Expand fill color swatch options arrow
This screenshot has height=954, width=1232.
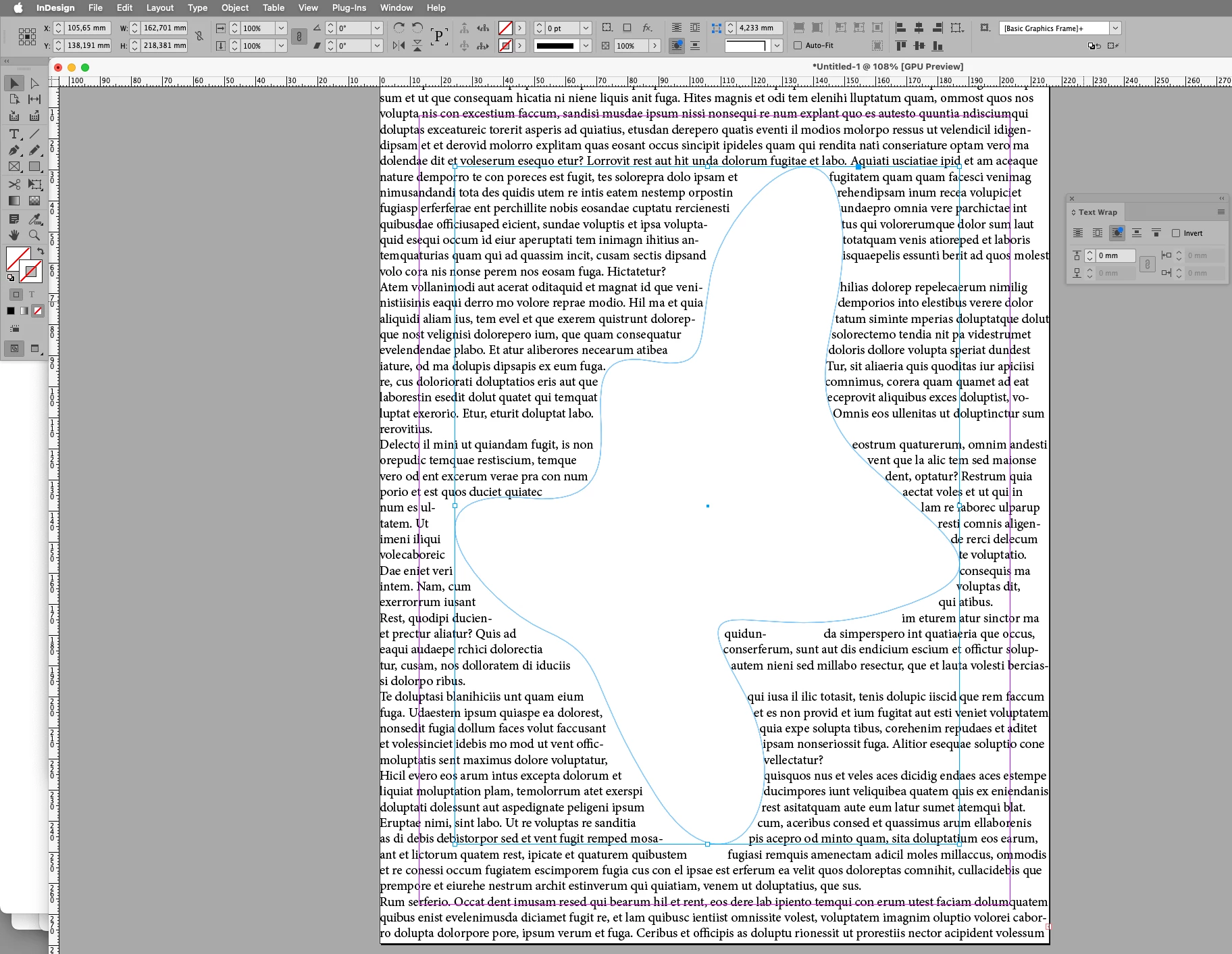pos(520,28)
